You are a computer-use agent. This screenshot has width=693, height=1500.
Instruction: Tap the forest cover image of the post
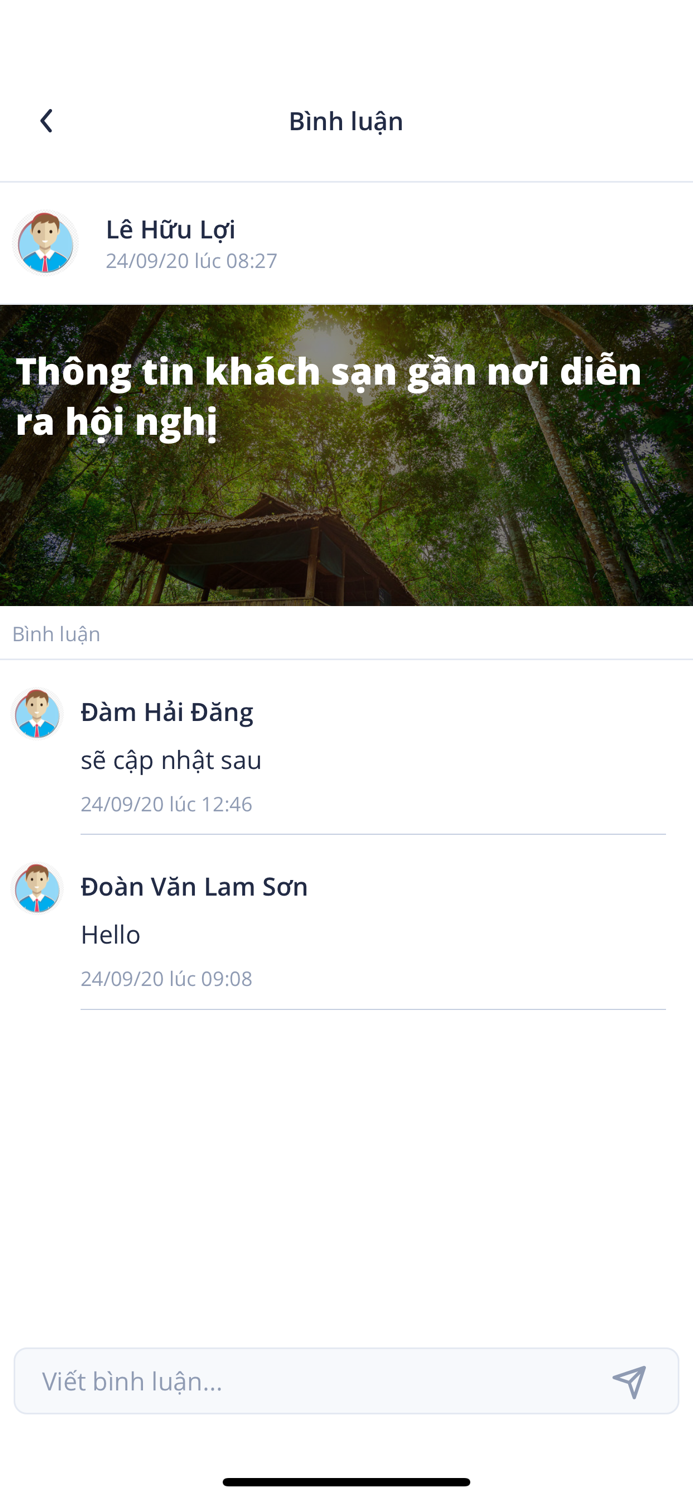tap(346, 530)
